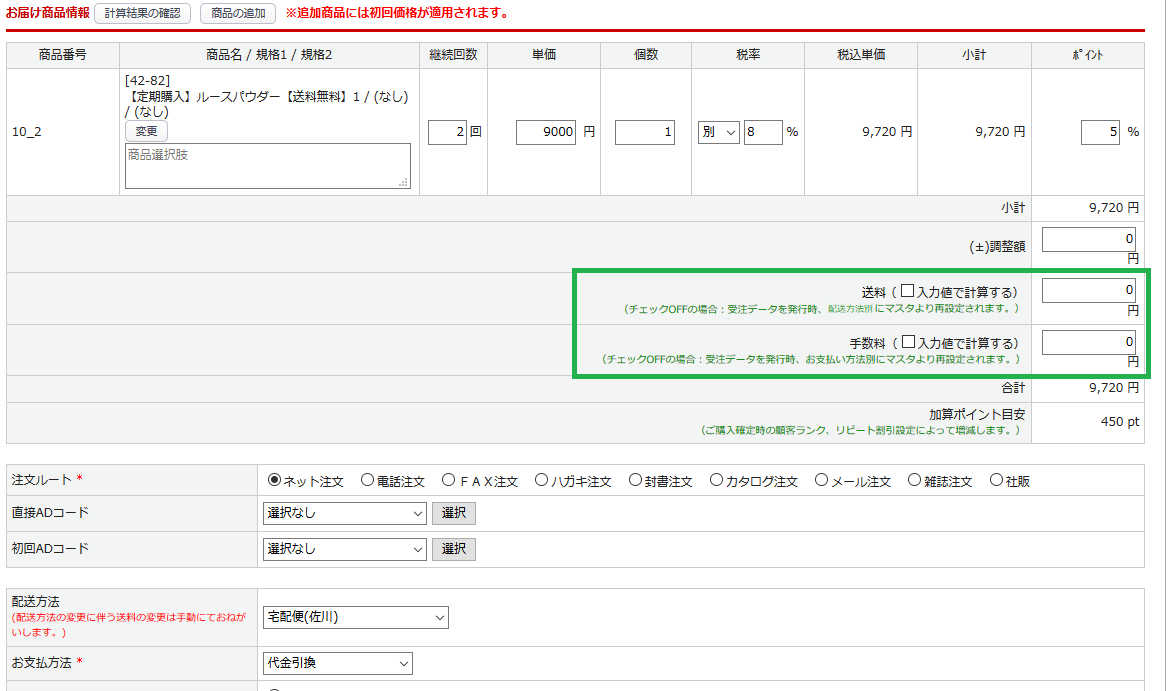Click the tax rate percent field
The height and width of the screenshot is (691, 1170).
tap(763, 132)
